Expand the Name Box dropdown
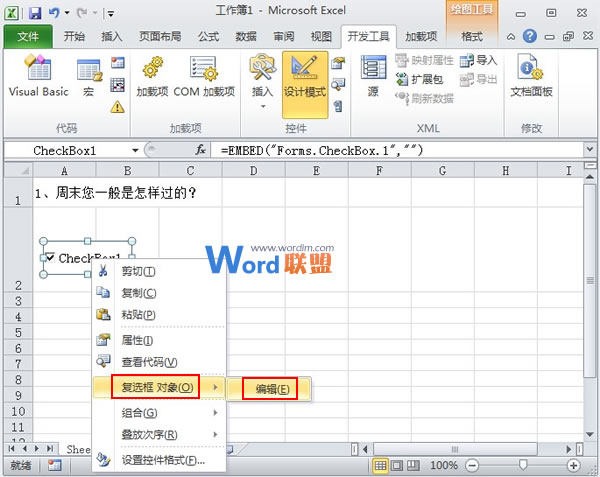 click(x=135, y=150)
